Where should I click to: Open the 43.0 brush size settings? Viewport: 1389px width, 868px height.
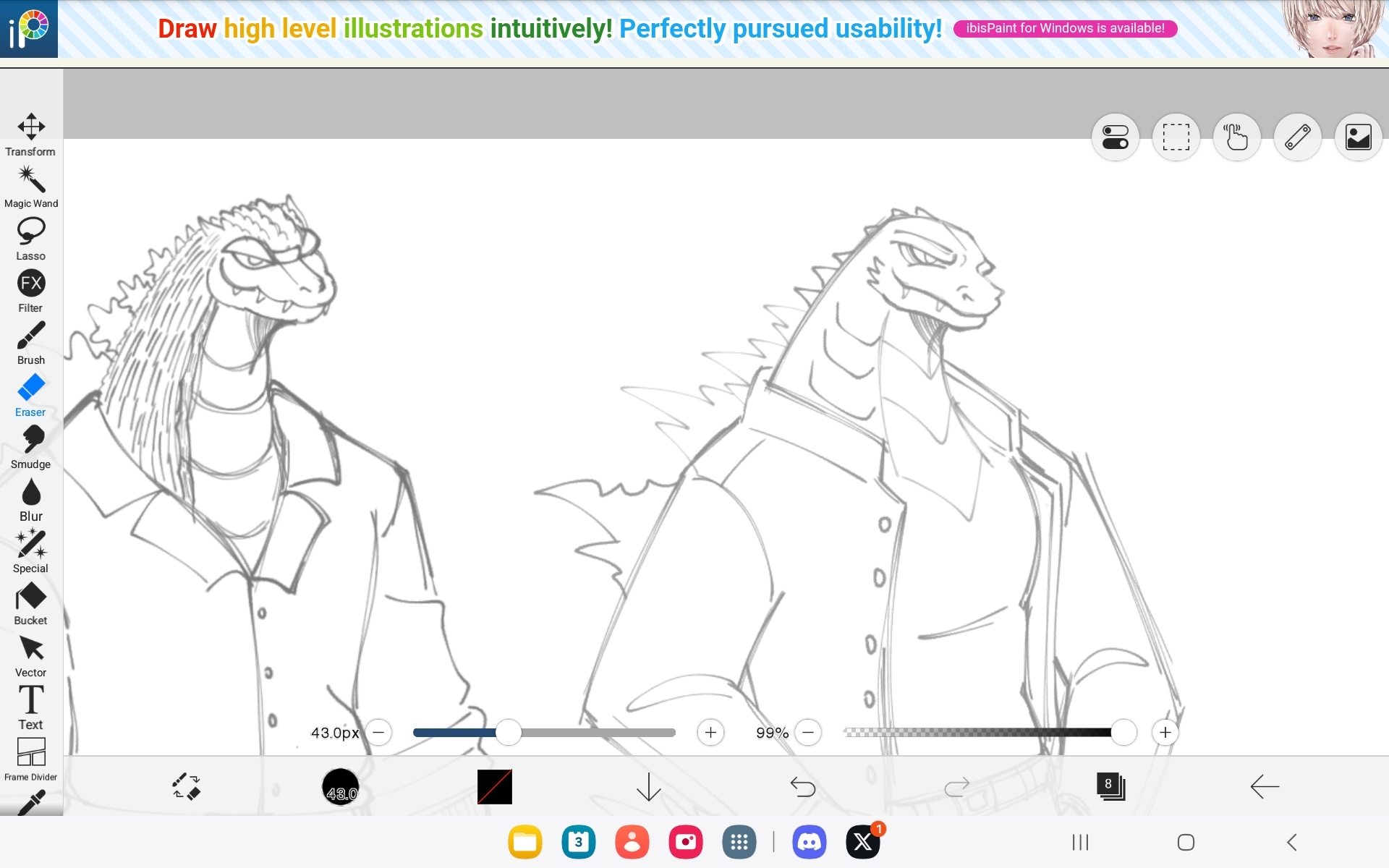(x=340, y=786)
